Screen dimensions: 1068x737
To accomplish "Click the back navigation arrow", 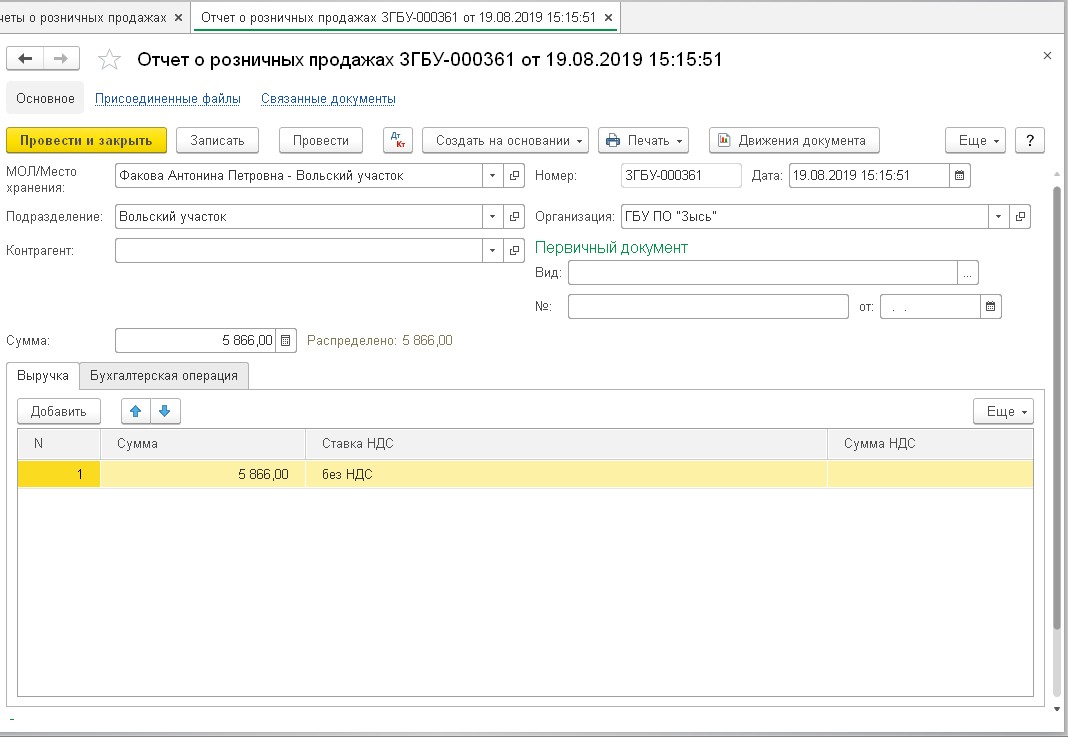I will (x=25, y=59).
